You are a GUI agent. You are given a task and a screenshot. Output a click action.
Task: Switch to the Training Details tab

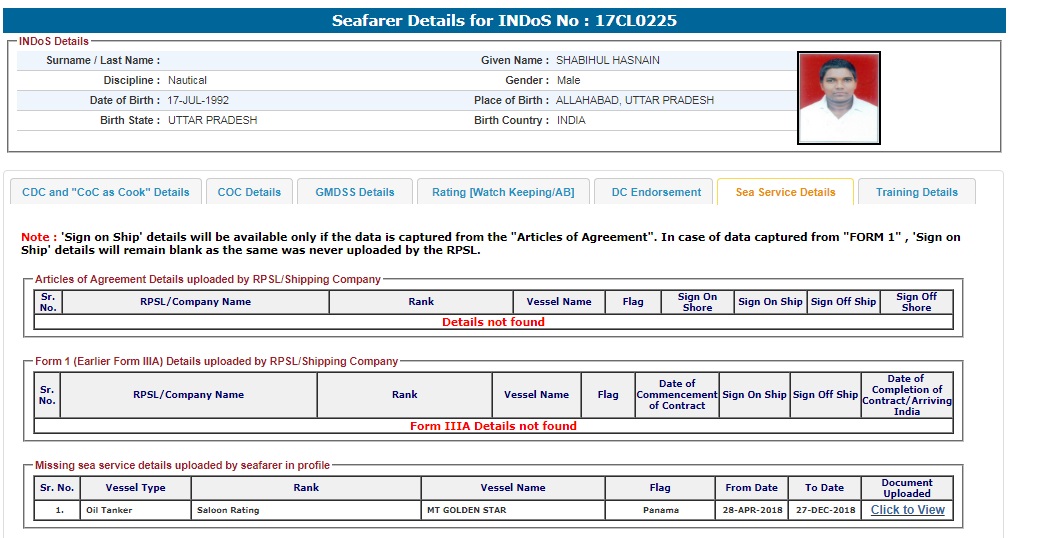tap(916, 192)
